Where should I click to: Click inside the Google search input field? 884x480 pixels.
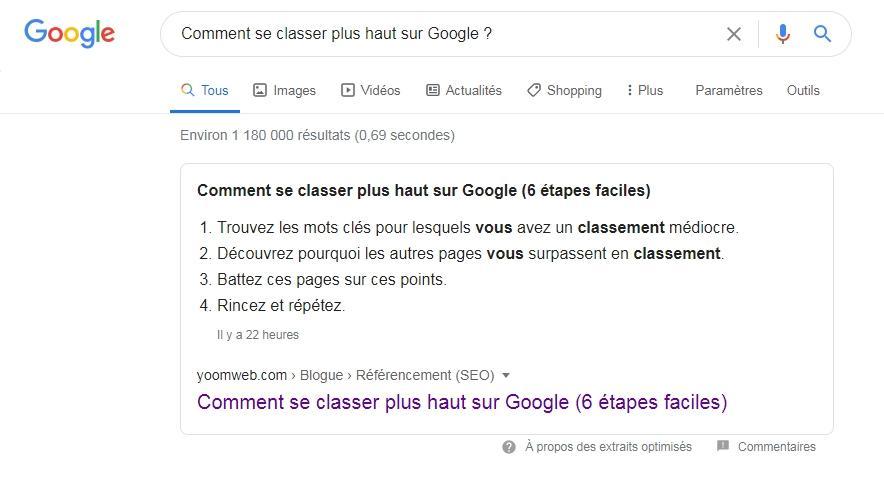[x=440, y=34]
